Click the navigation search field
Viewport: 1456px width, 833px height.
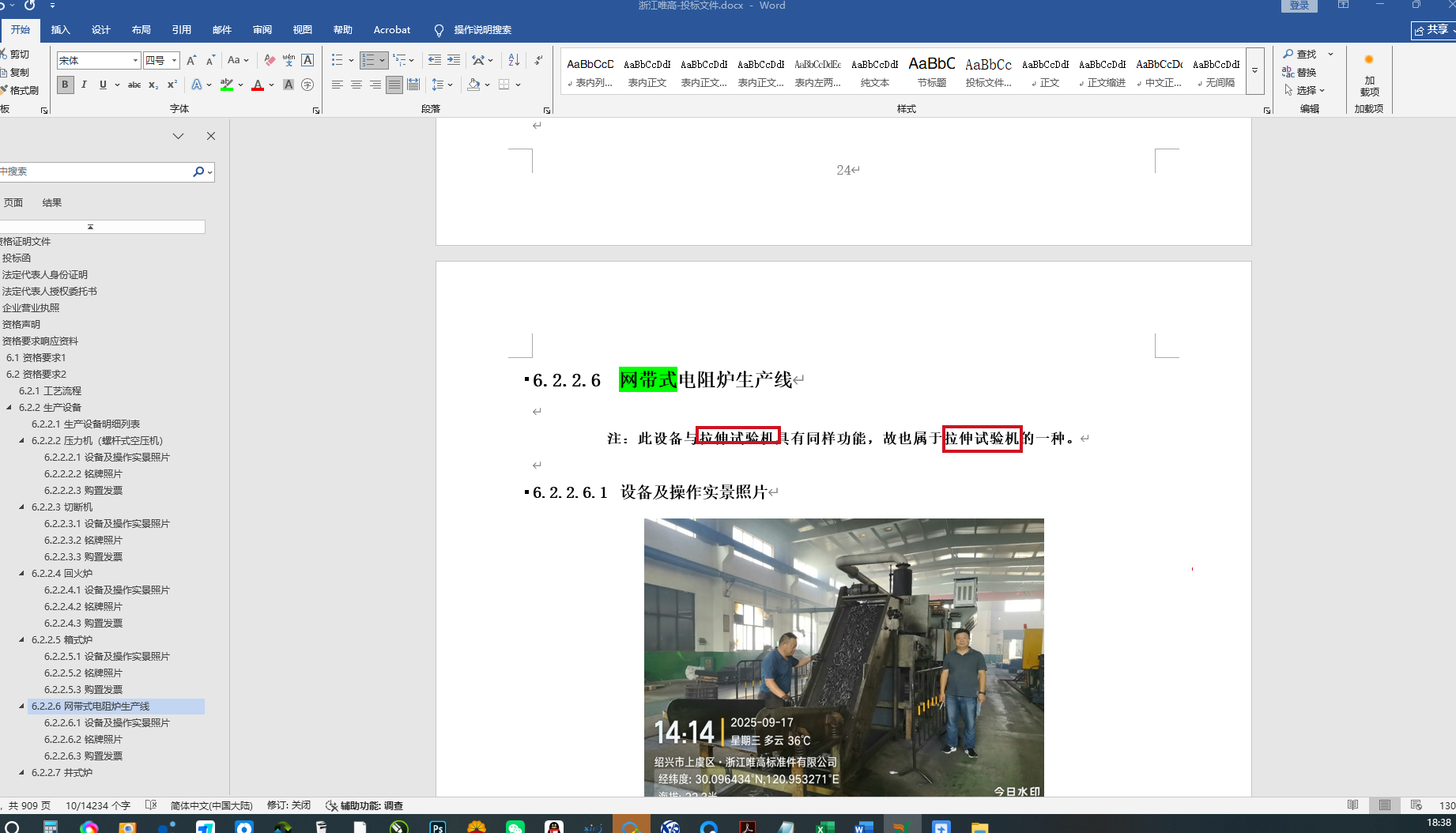pyautogui.click(x=93, y=171)
